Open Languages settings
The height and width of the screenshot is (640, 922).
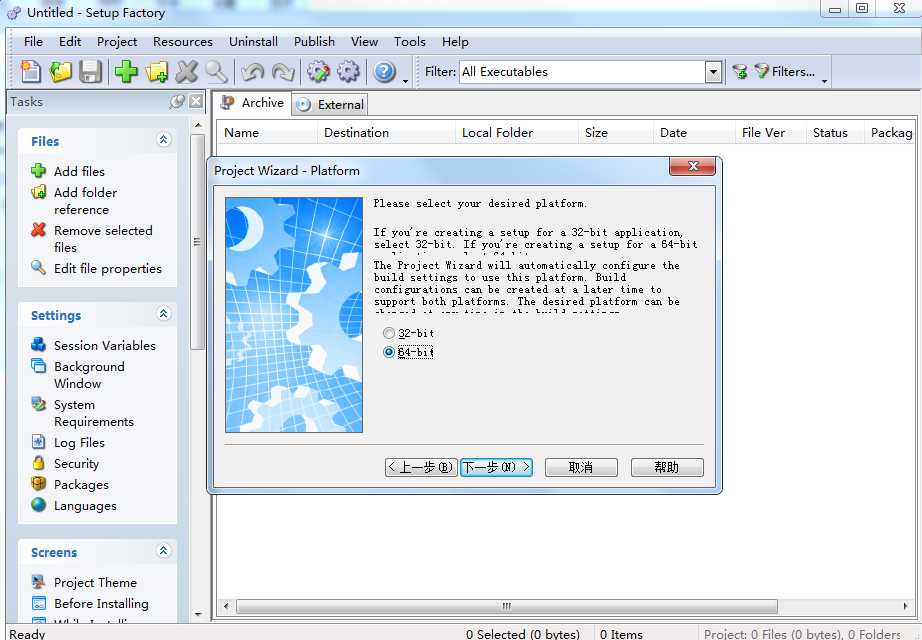point(85,506)
